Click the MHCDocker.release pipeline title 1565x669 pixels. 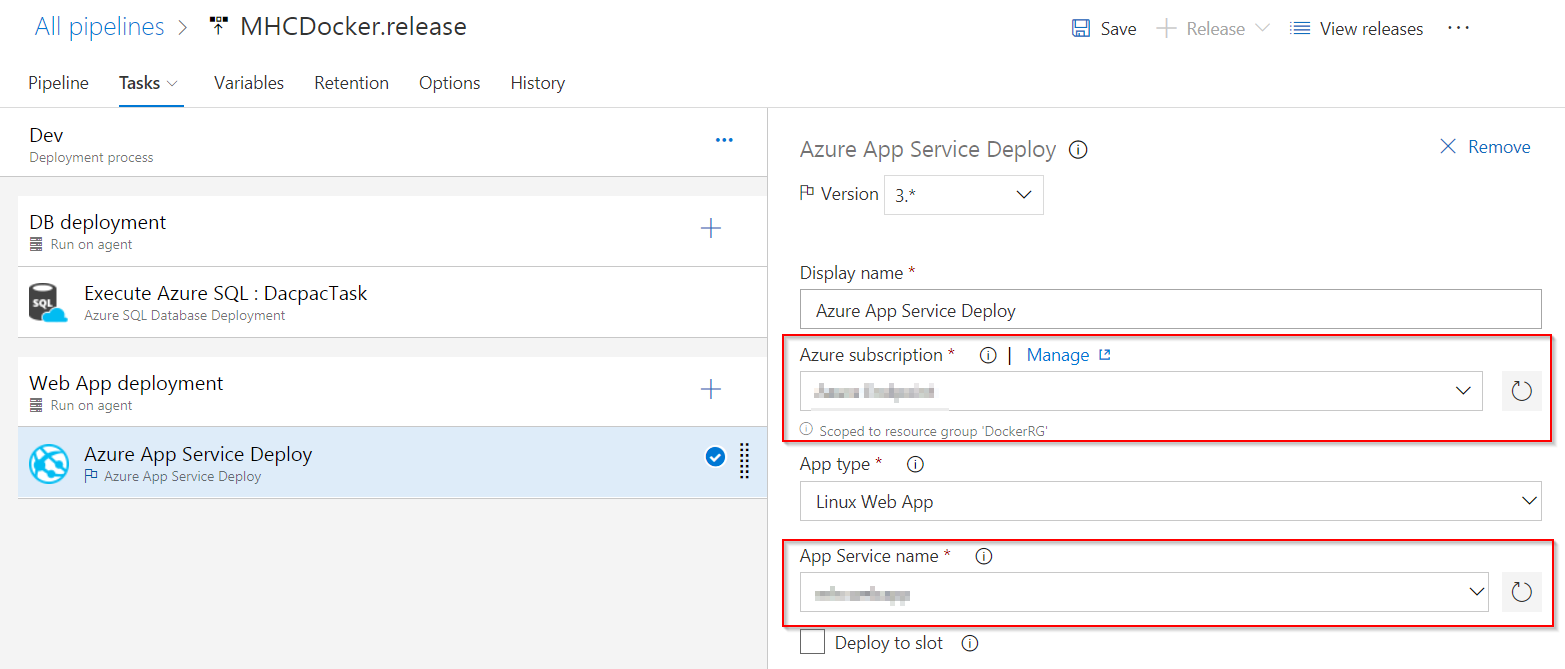tap(353, 27)
